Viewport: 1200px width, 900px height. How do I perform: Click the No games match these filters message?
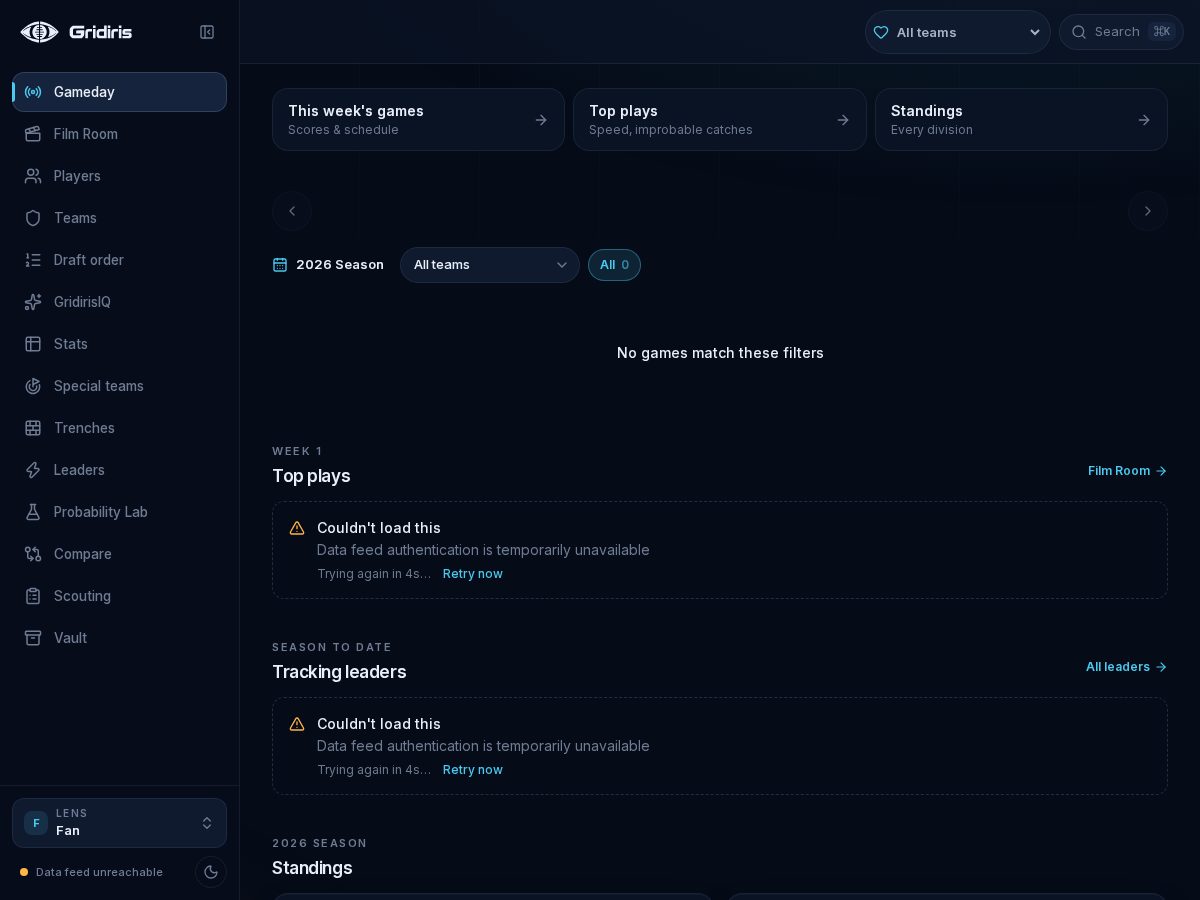[720, 353]
